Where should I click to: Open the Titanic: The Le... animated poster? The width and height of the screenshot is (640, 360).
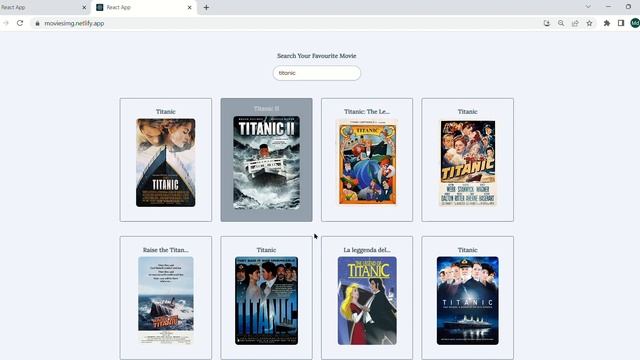[x=367, y=162]
